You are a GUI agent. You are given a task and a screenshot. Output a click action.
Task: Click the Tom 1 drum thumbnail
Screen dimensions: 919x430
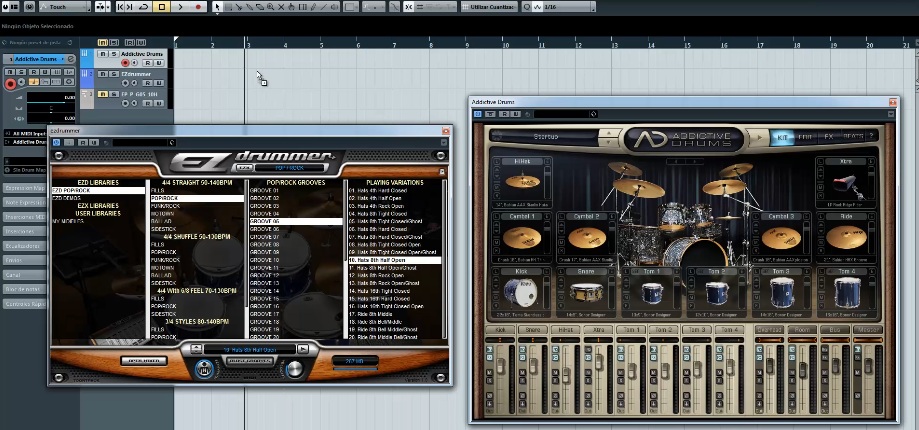coord(652,292)
